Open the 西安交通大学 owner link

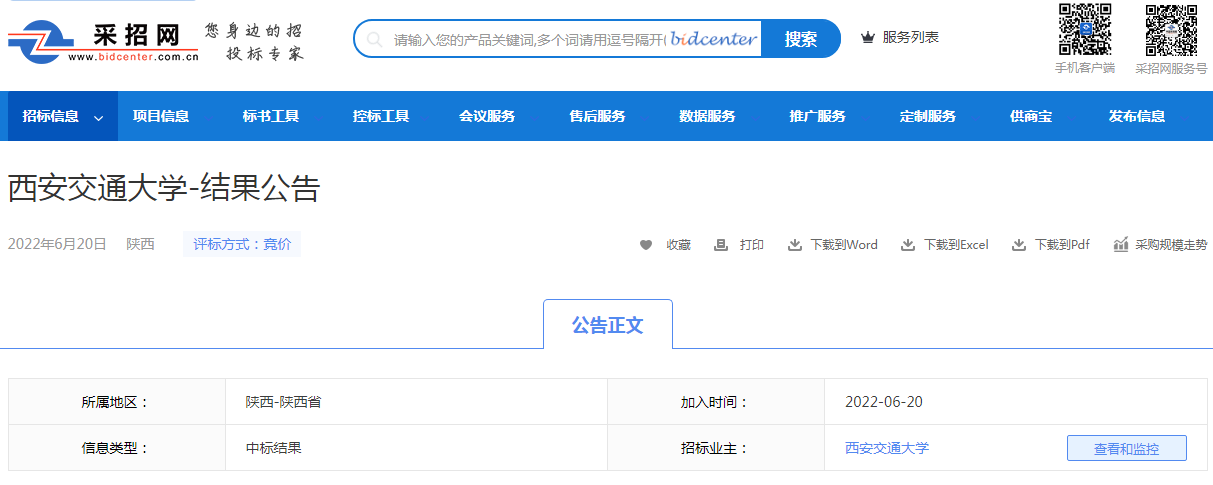pos(887,448)
